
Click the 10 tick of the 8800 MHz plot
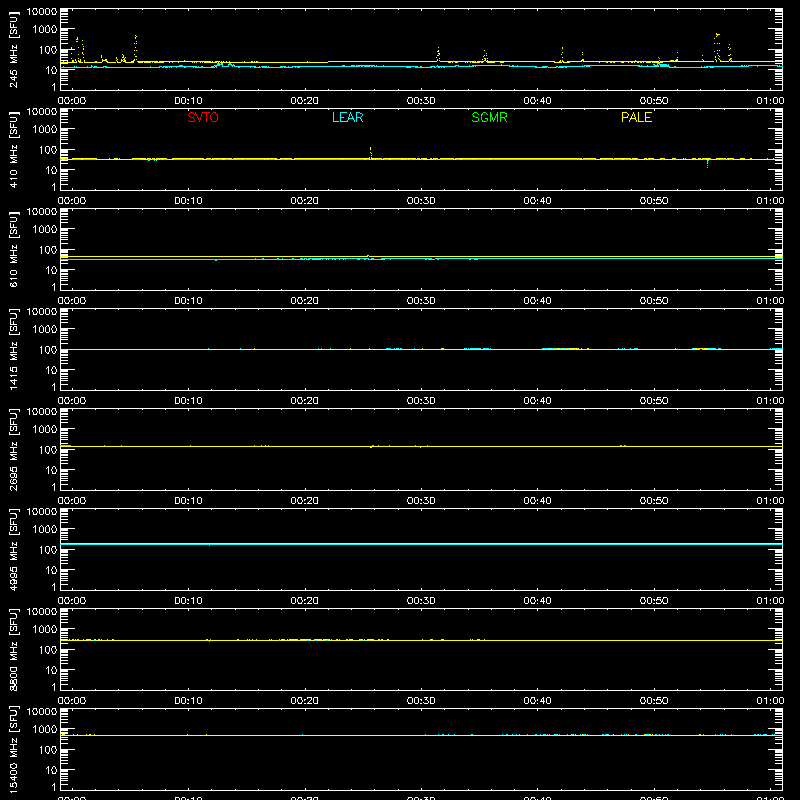tap(51, 670)
